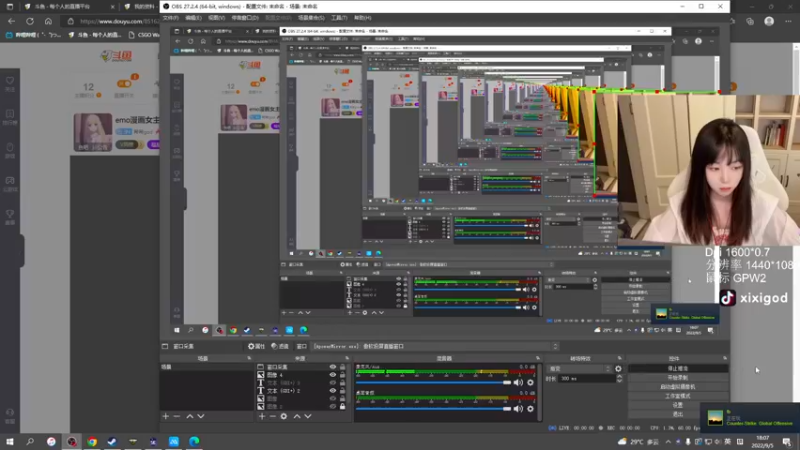The height and width of the screenshot is (450, 800).
Task: Open Windows Start menu
Action: [x=9, y=441]
